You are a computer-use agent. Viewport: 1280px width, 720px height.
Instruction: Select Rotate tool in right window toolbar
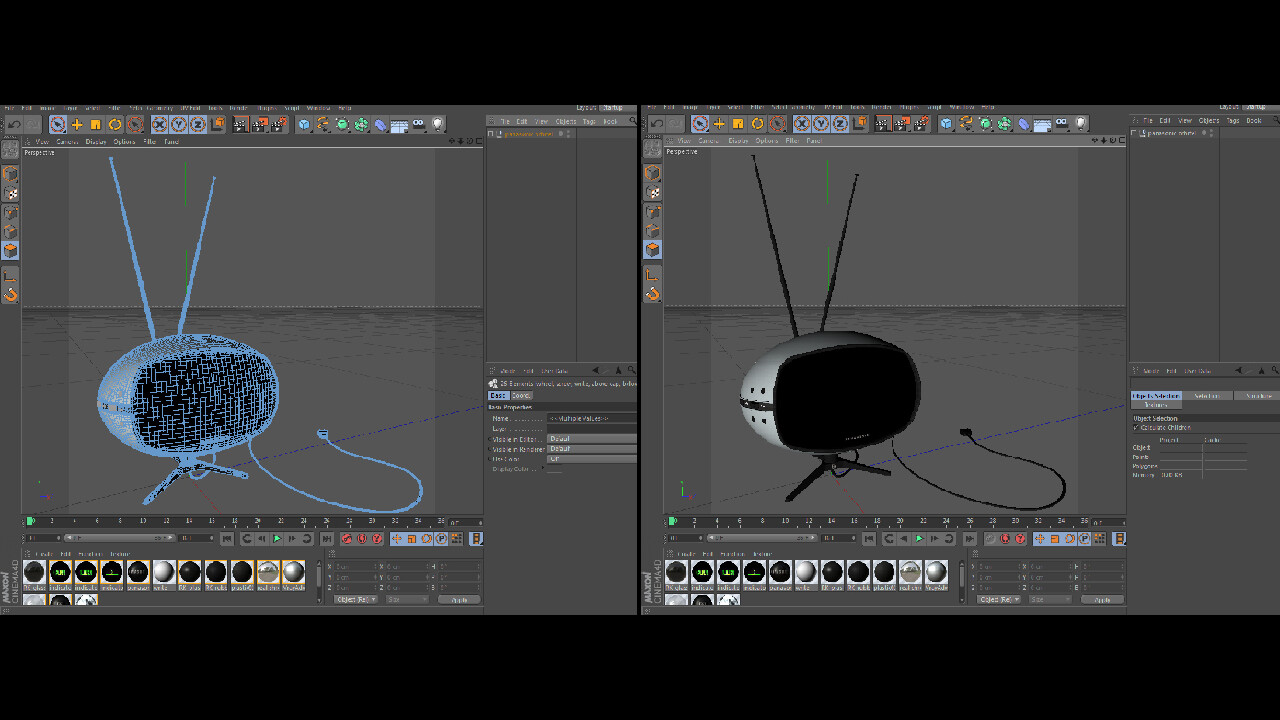(757, 124)
